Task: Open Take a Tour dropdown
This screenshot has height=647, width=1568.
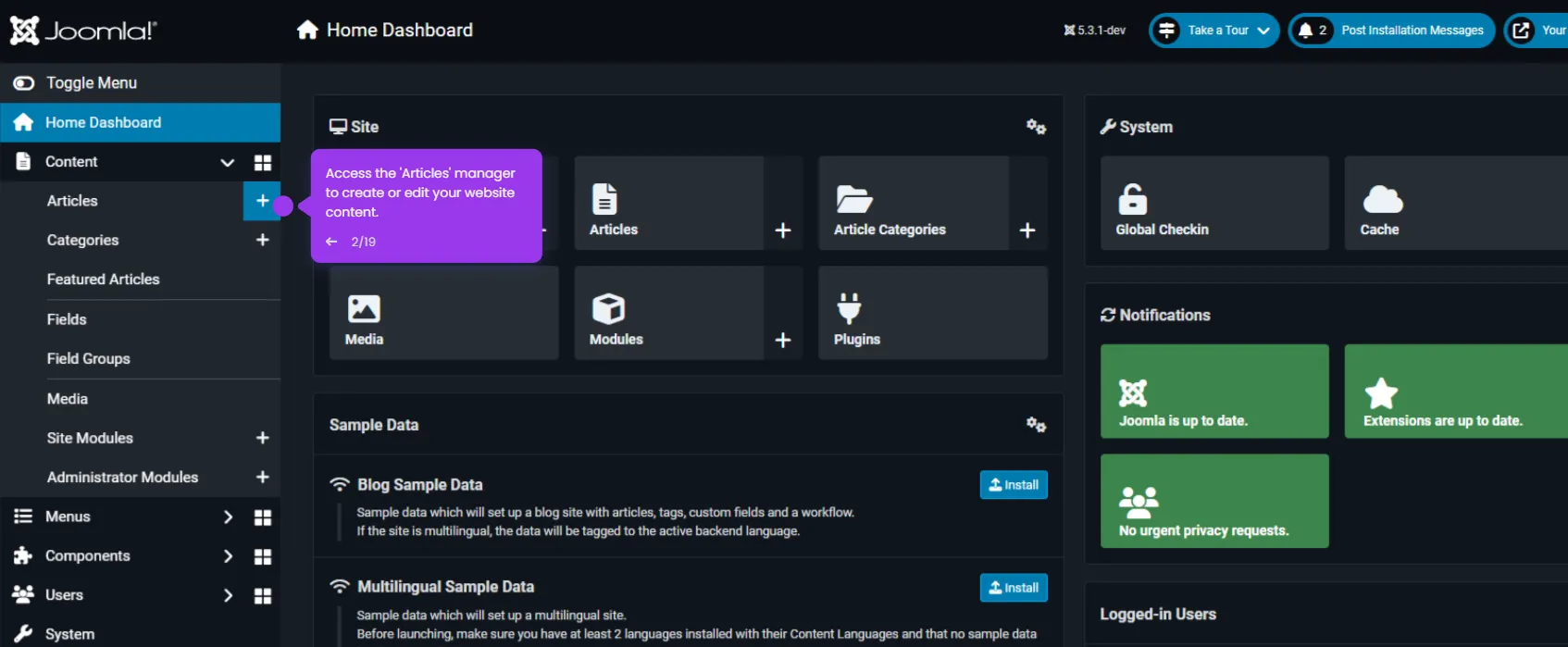Action: (1214, 31)
